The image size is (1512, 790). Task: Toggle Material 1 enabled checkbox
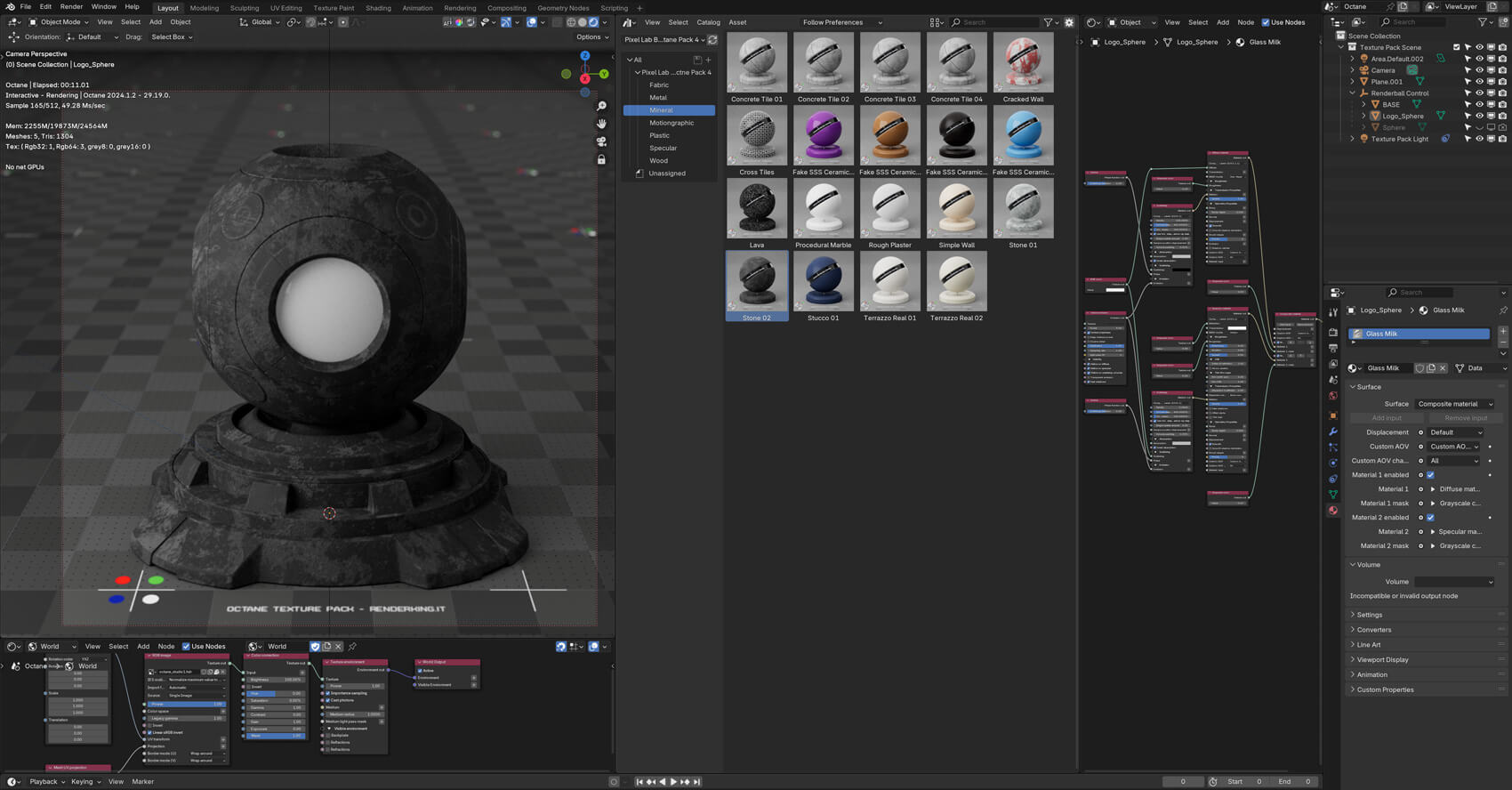[1430, 475]
